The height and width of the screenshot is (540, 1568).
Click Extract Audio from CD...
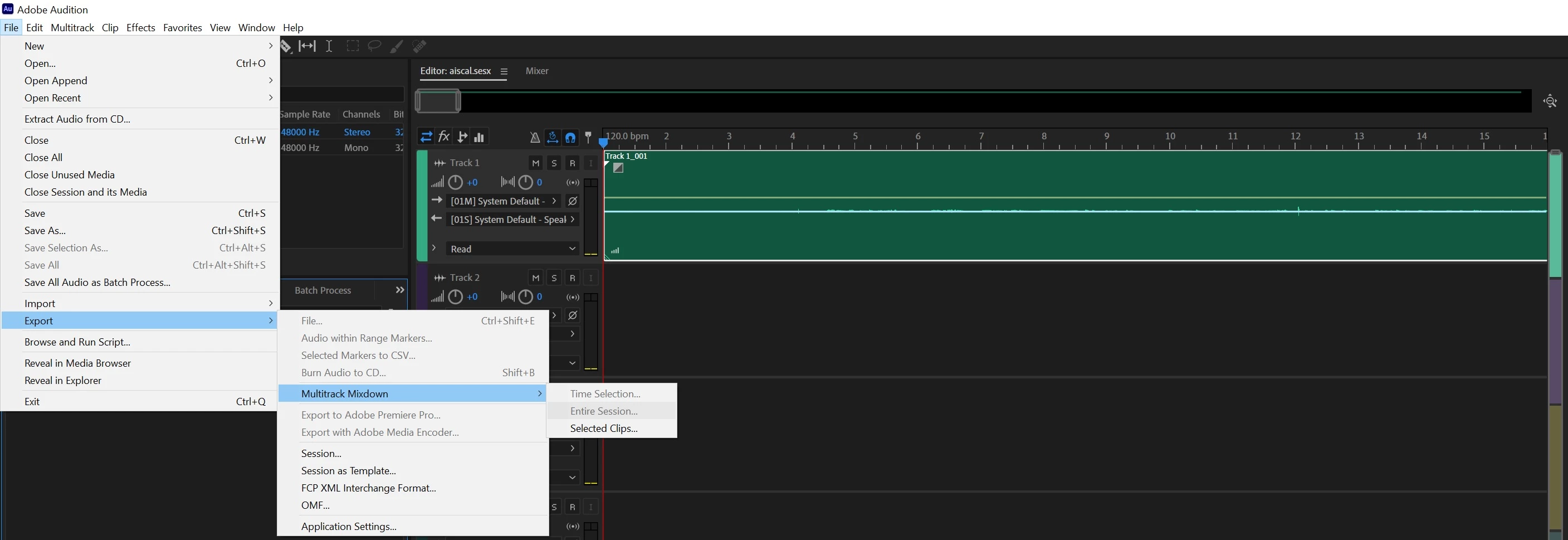coord(140,119)
